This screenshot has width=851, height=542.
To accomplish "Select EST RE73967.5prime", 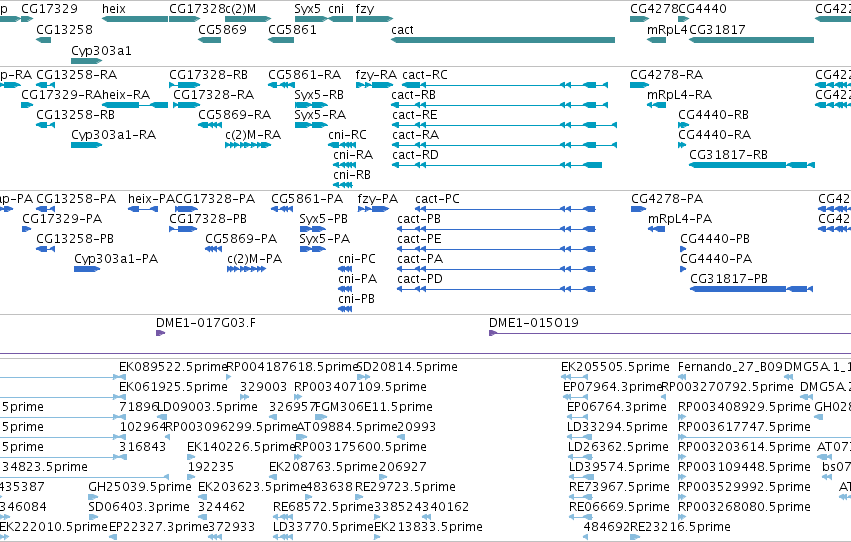I will pos(618,487).
